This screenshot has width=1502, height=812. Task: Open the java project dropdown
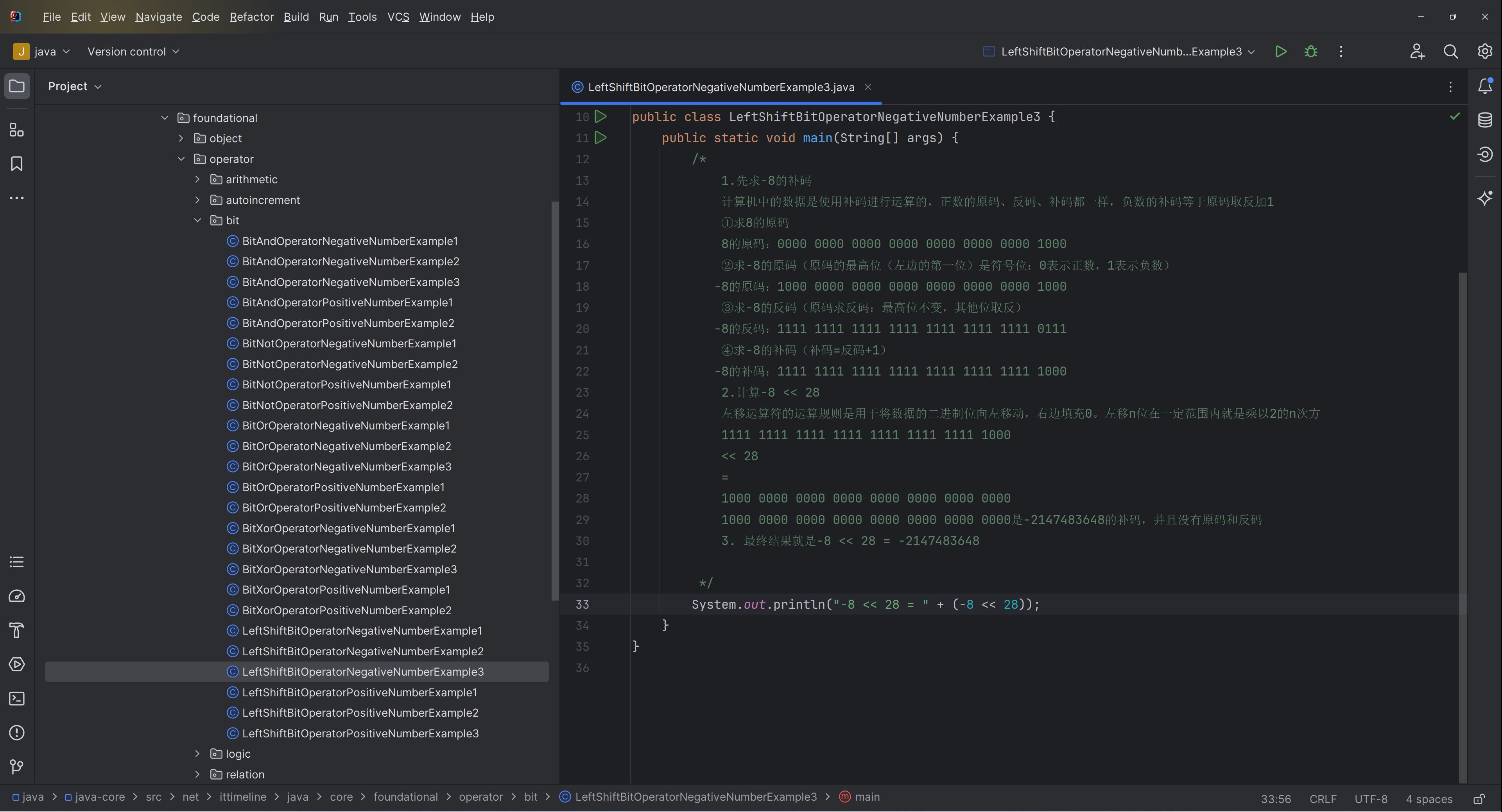point(42,51)
